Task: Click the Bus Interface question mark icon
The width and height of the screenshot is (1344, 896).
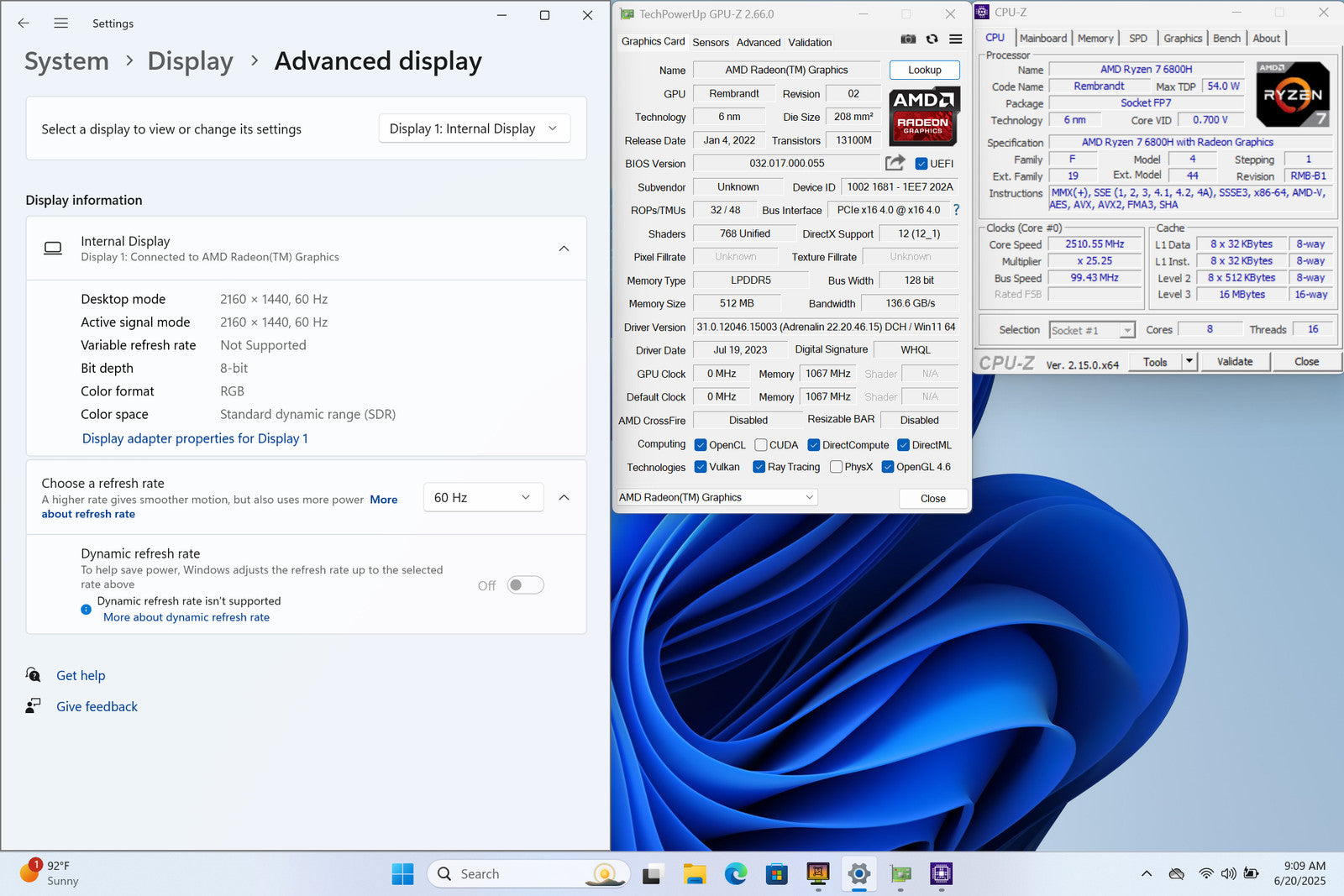Action: (956, 210)
